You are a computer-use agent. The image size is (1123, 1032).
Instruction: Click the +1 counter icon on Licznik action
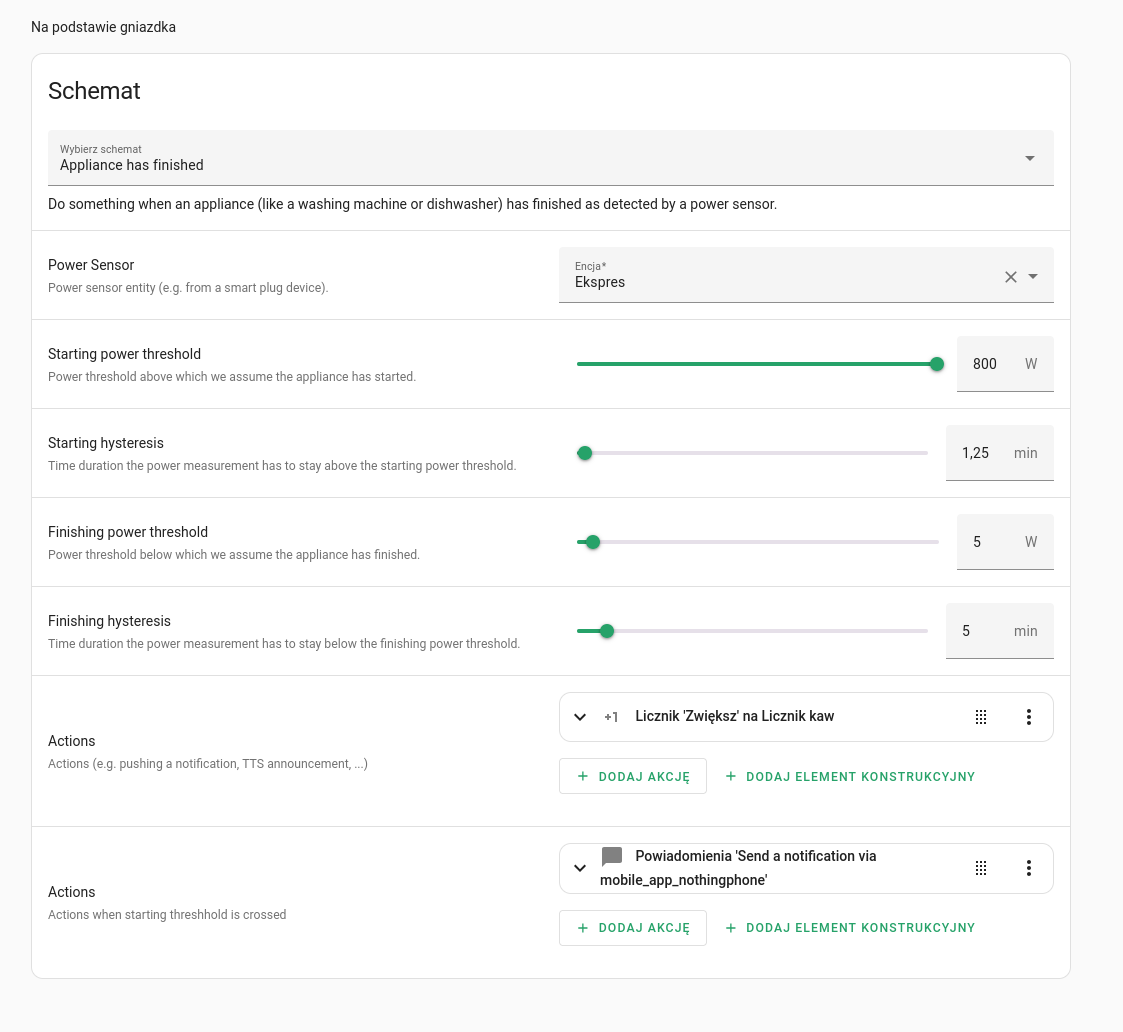click(x=611, y=717)
